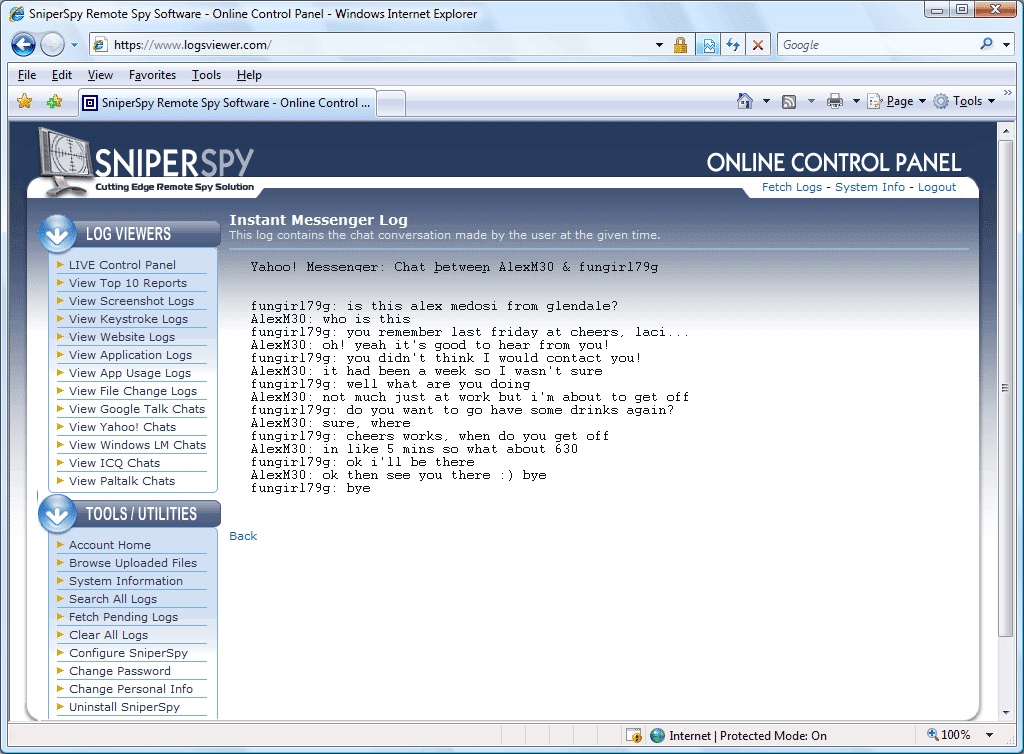Screen dimensions: 1024x754
Task: Open recent pages dropdown beside navigation arrows
Action: coord(74,45)
